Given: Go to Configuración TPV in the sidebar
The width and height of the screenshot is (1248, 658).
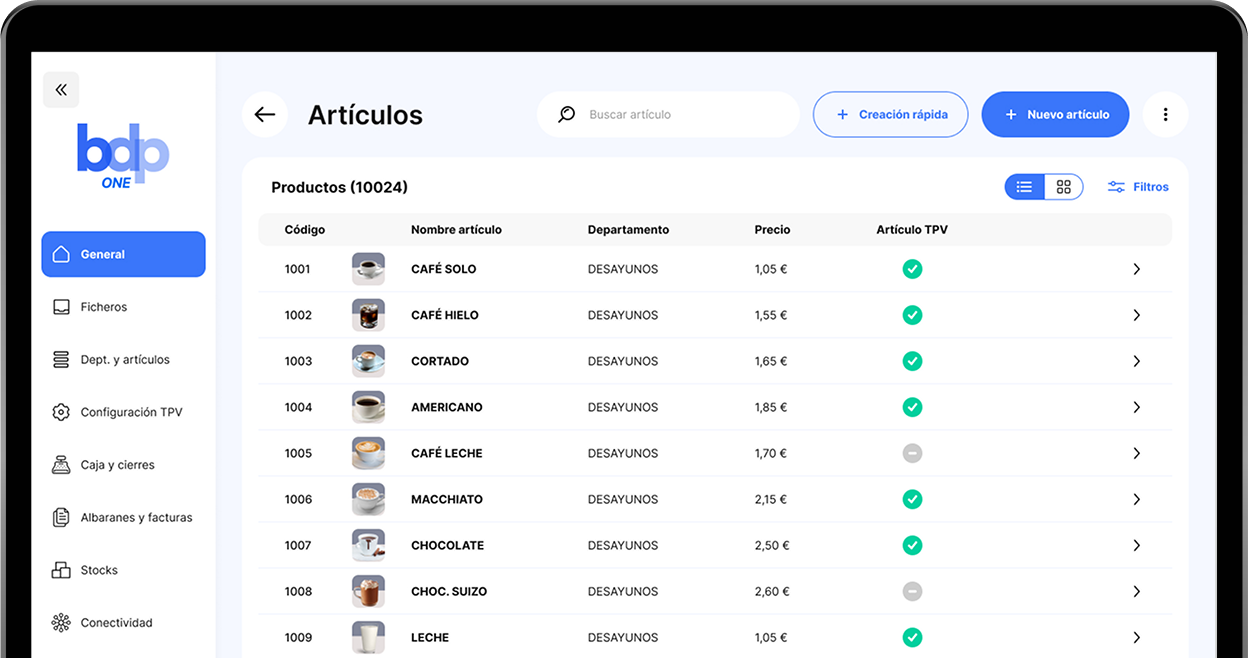Looking at the screenshot, I should click(131, 412).
